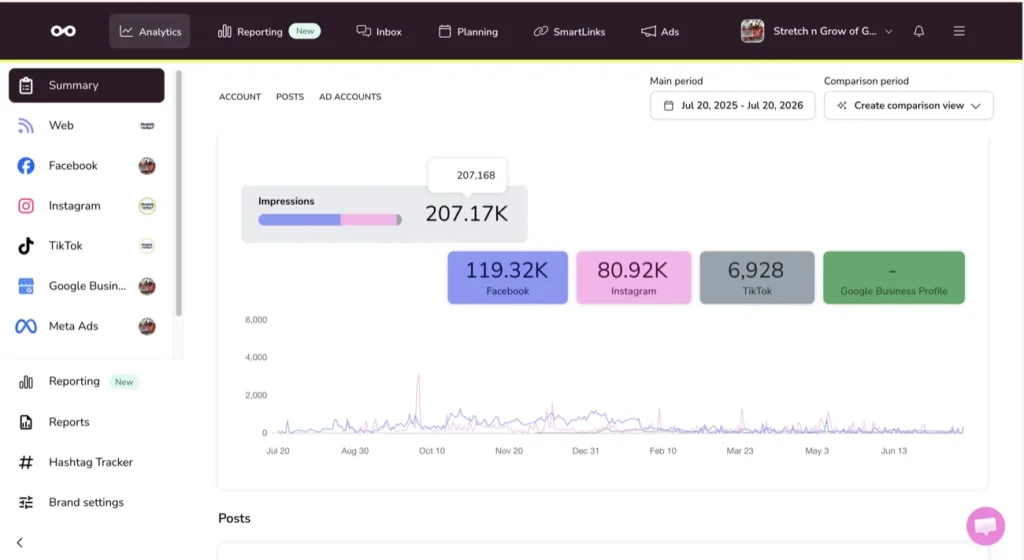Click the Reports document icon
Image resolution: width=1024 pixels, height=560 pixels.
pyautogui.click(x=25, y=422)
